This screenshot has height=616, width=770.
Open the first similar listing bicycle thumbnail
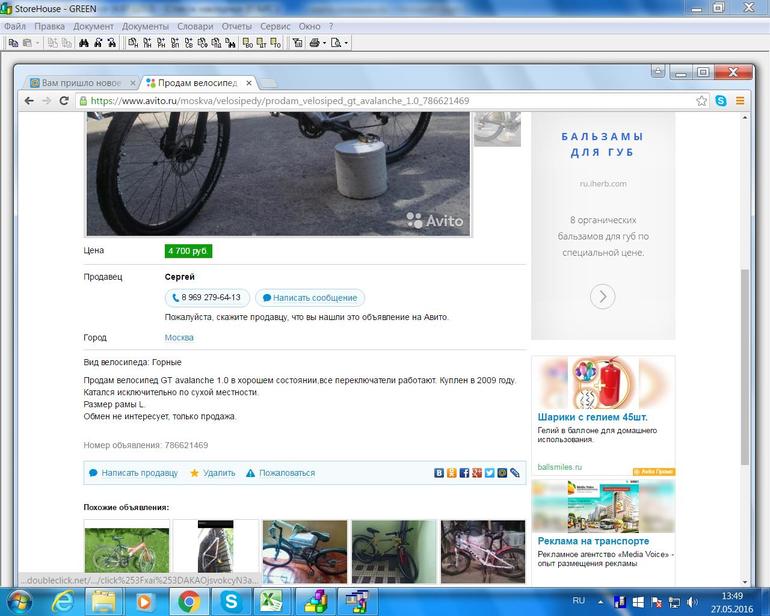(126, 551)
